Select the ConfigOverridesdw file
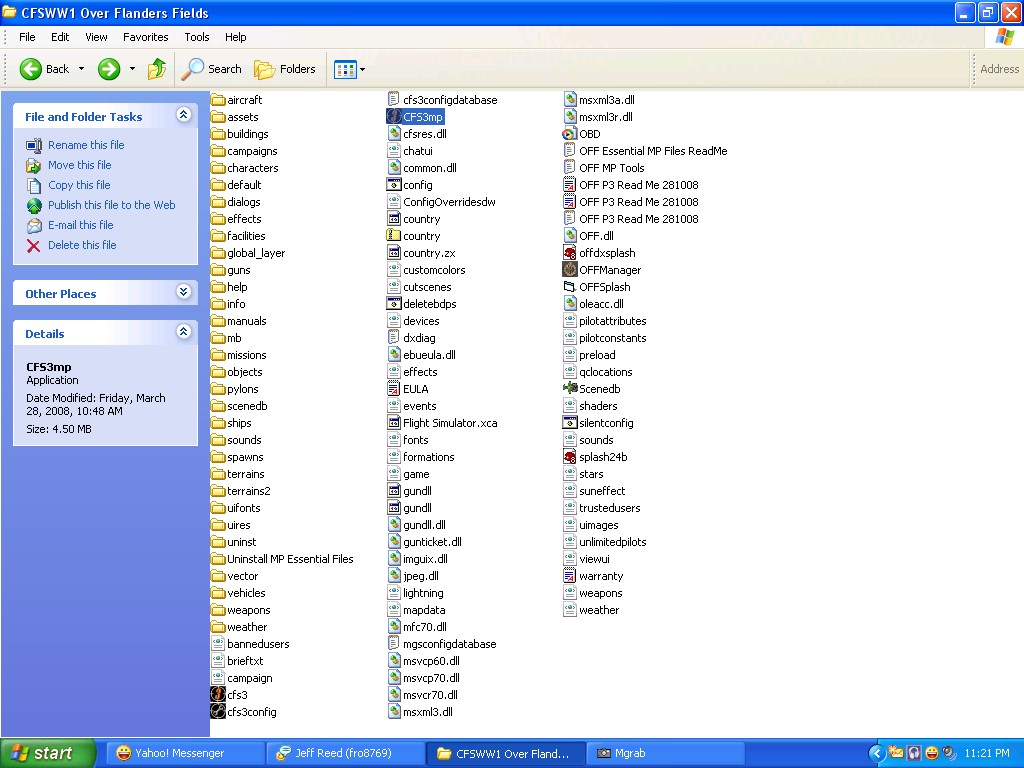The height and width of the screenshot is (768, 1024). pyautogui.click(x=441, y=202)
